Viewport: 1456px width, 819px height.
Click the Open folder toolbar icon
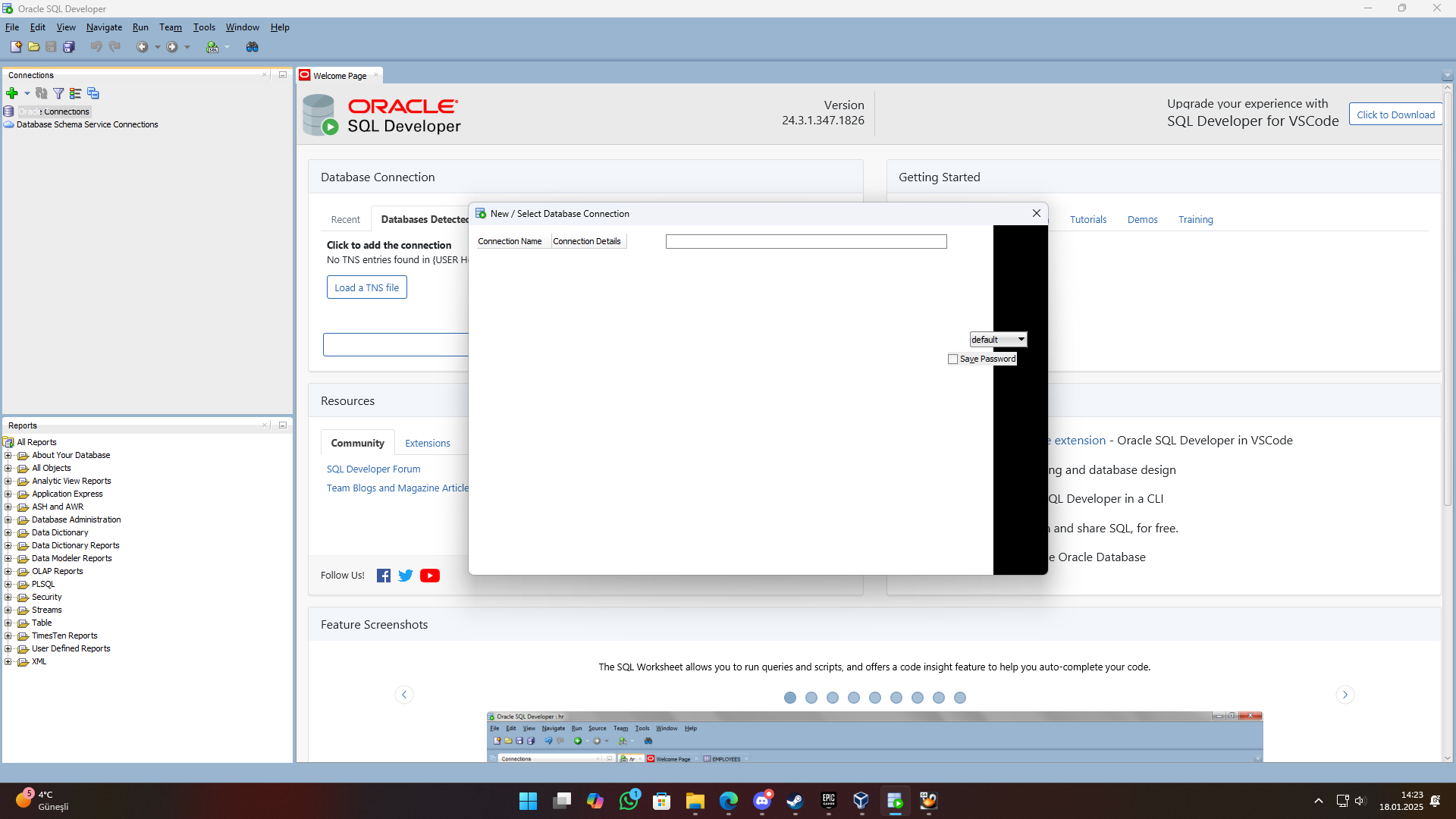(33, 47)
